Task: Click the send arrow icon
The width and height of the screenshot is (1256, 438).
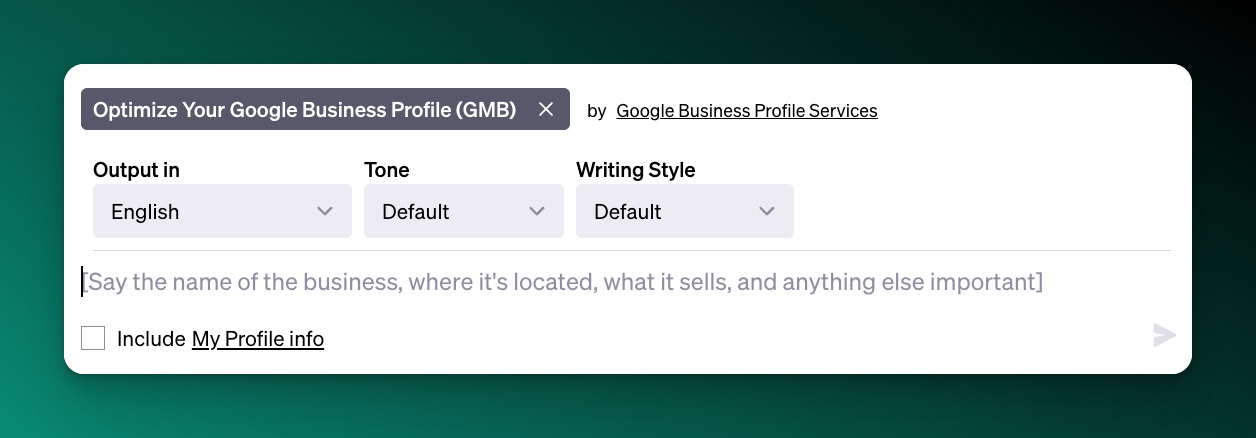Action: [1164, 335]
